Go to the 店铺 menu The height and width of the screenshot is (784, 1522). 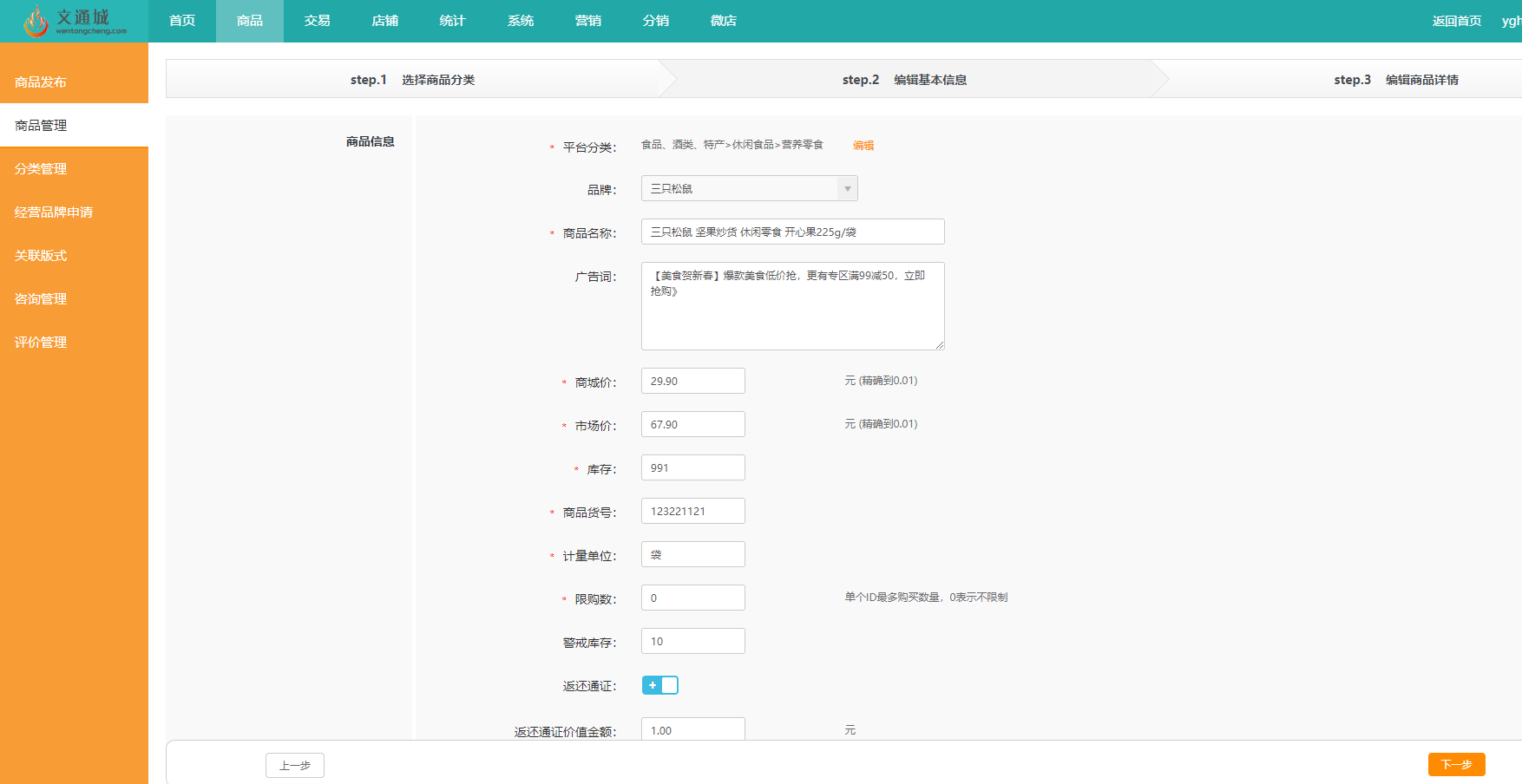pyautogui.click(x=385, y=21)
